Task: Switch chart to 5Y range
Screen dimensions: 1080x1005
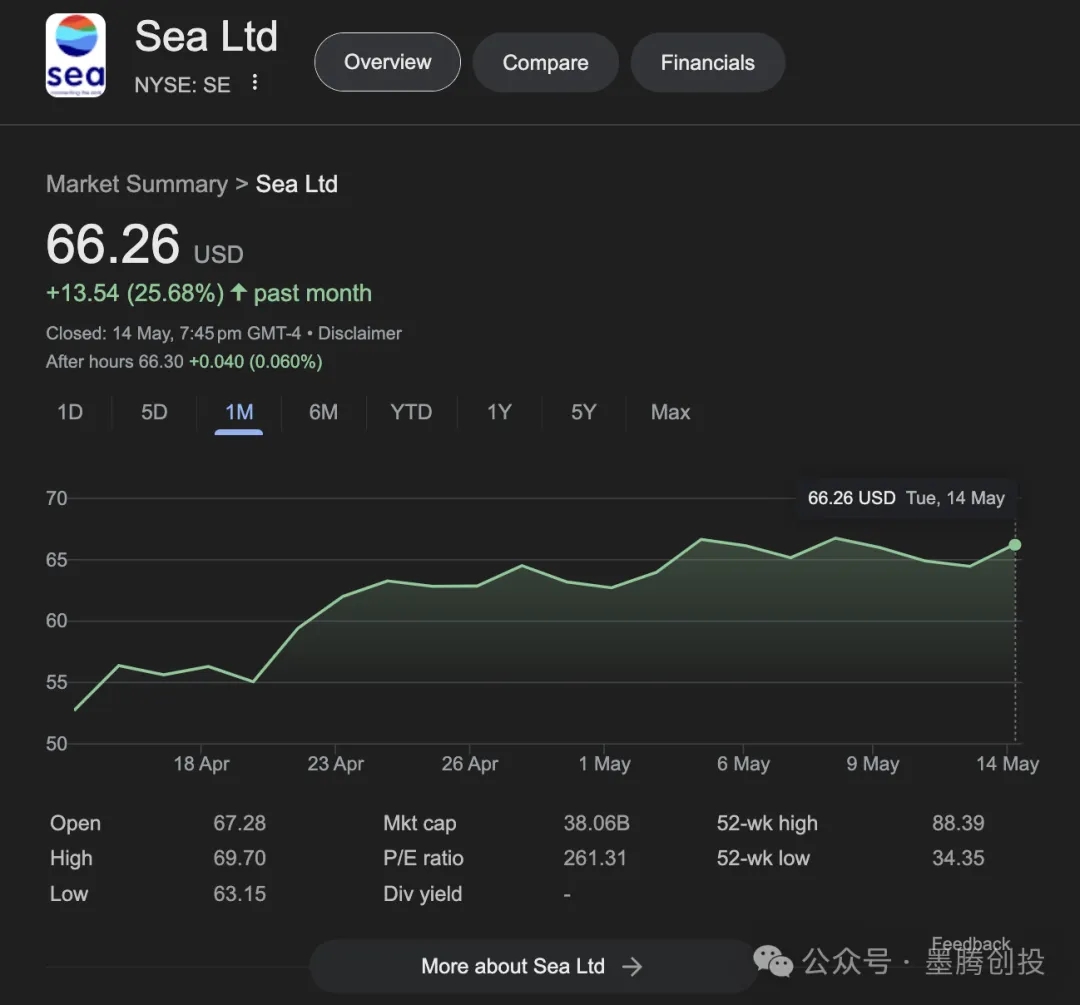Action: 583,412
